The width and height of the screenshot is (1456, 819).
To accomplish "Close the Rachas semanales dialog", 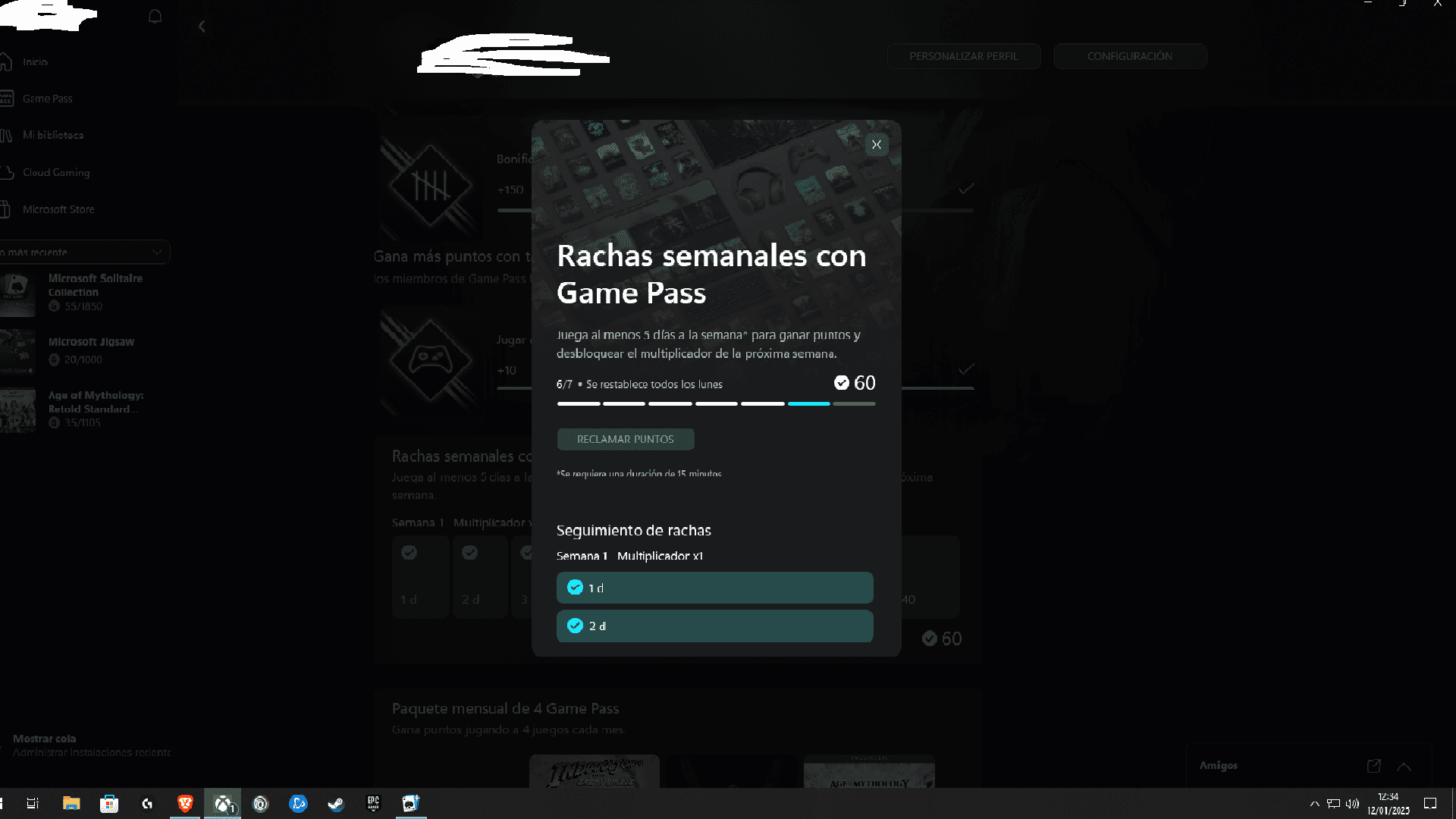I will 877,145.
